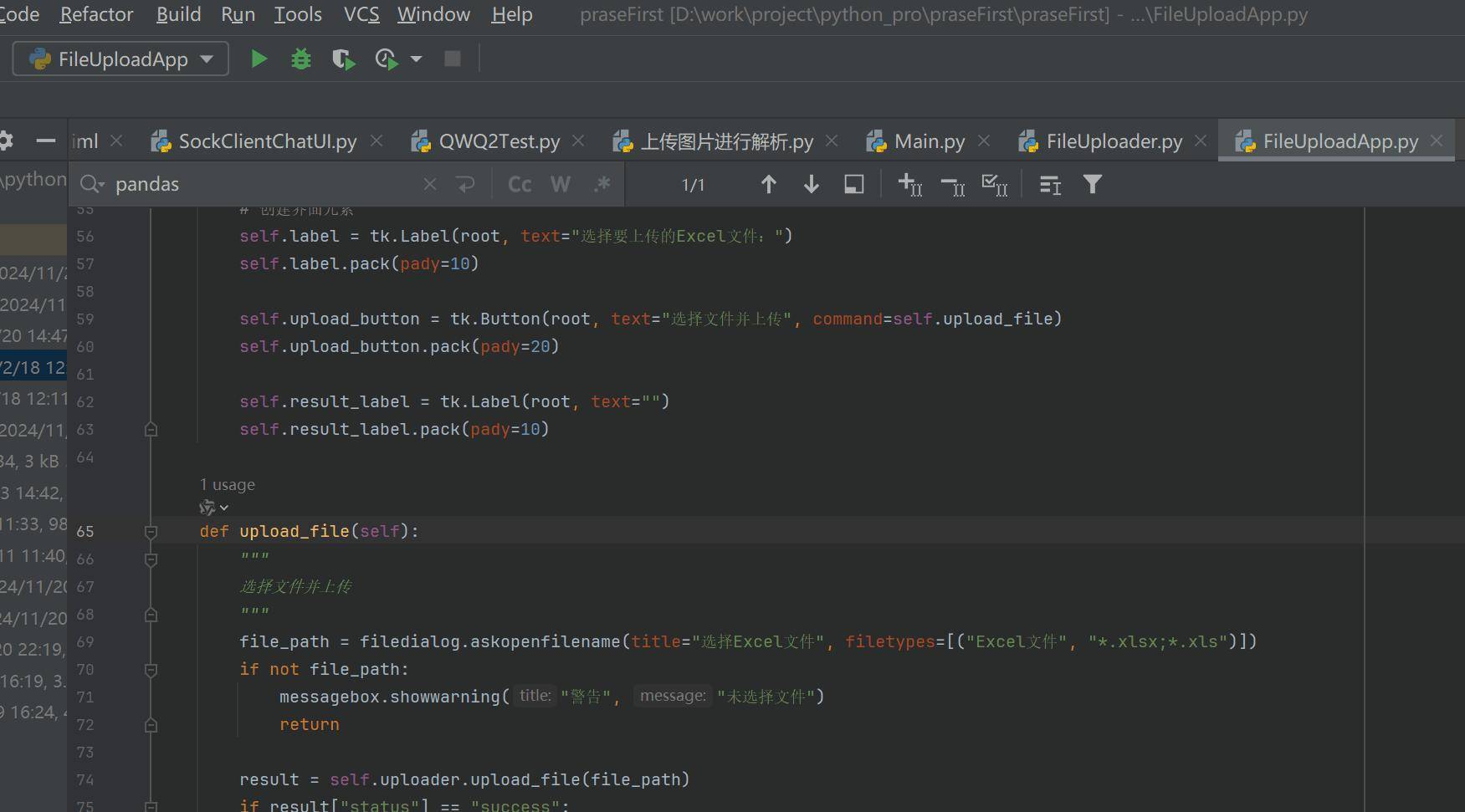Close the 上传图片进行解析.py tab
Screen dimensions: 1465x812
(x=832, y=141)
